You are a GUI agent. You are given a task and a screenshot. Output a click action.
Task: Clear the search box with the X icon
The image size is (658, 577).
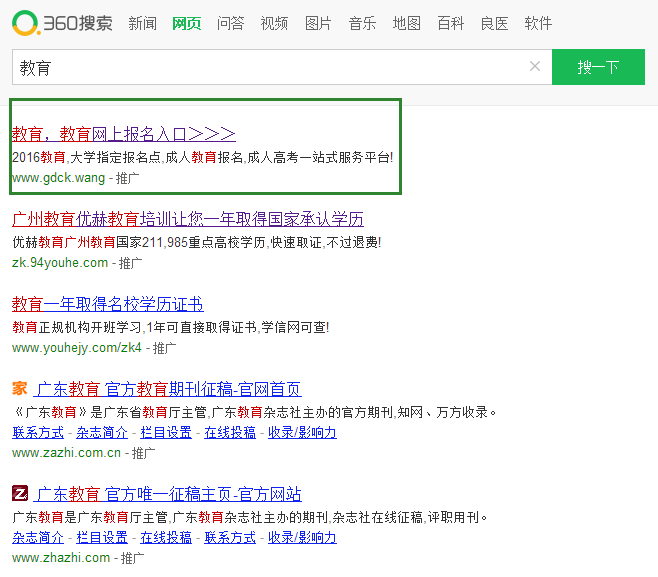(x=535, y=67)
